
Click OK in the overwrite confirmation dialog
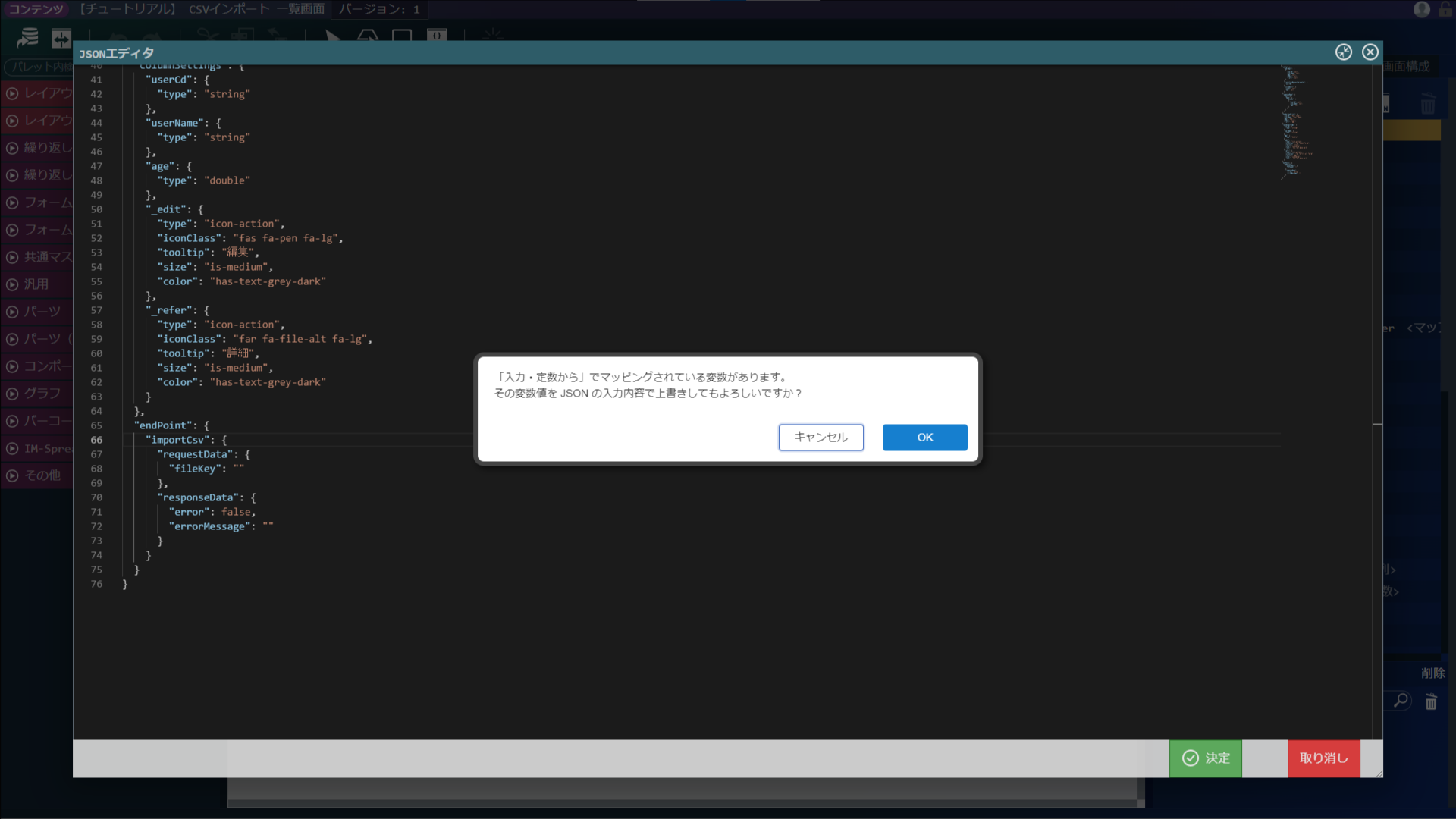click(924, 438)
